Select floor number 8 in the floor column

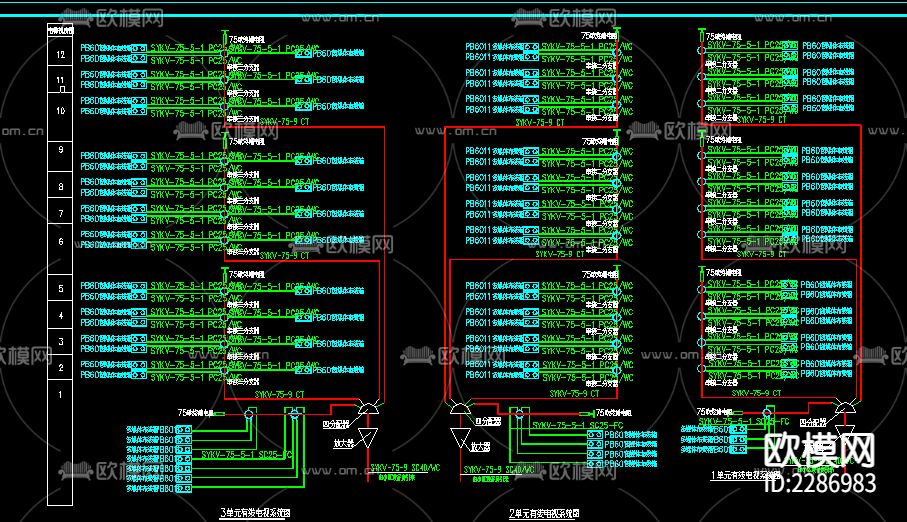(x=61, y=186)
